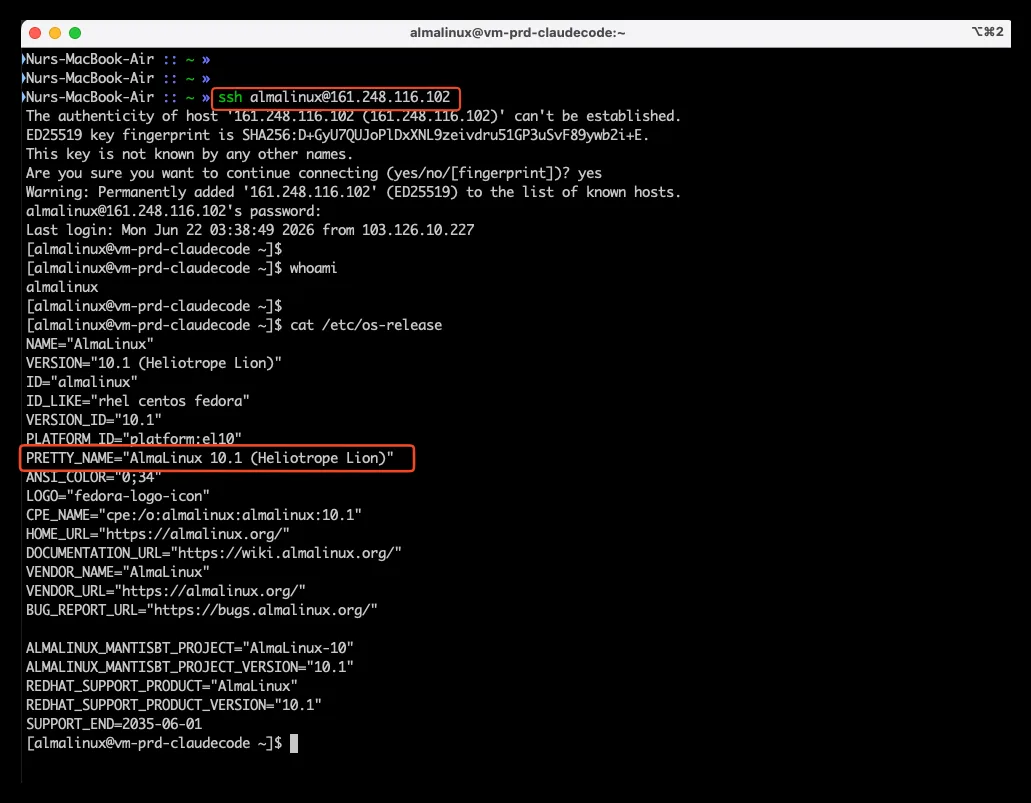
Task: Click the https://almalinux.org/ HOME_URL link
Action: (194, 534)
